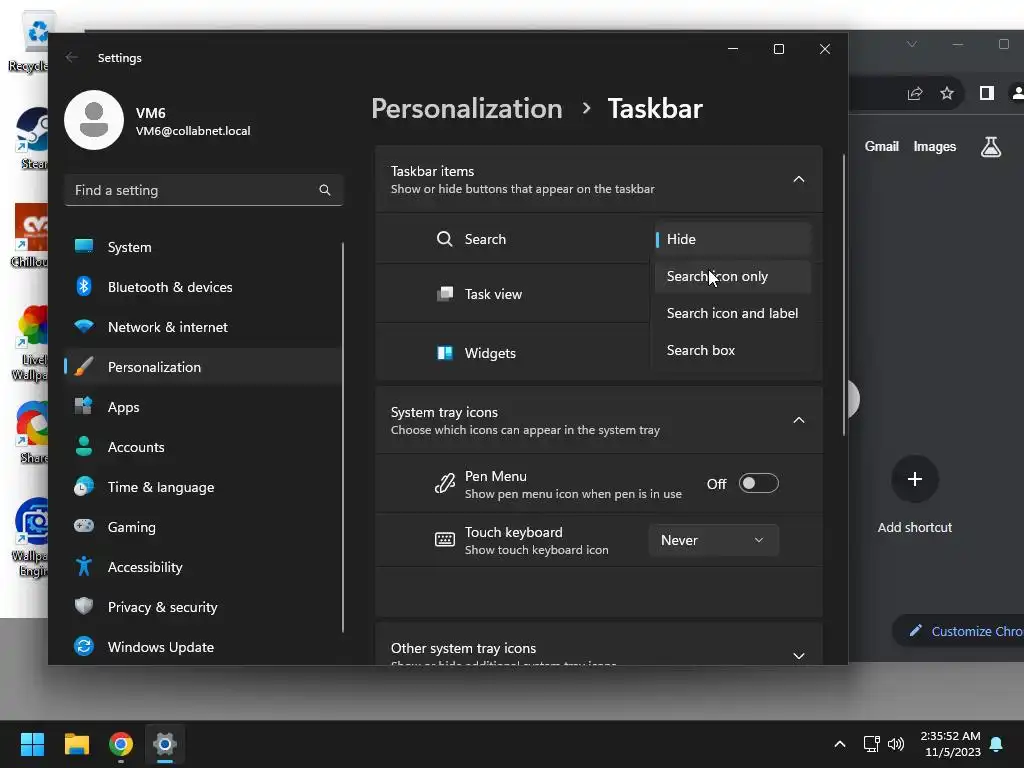The image size is (1024, 768).
Task: Select Hide option in Search menu
Action: [x=733, y=239]
